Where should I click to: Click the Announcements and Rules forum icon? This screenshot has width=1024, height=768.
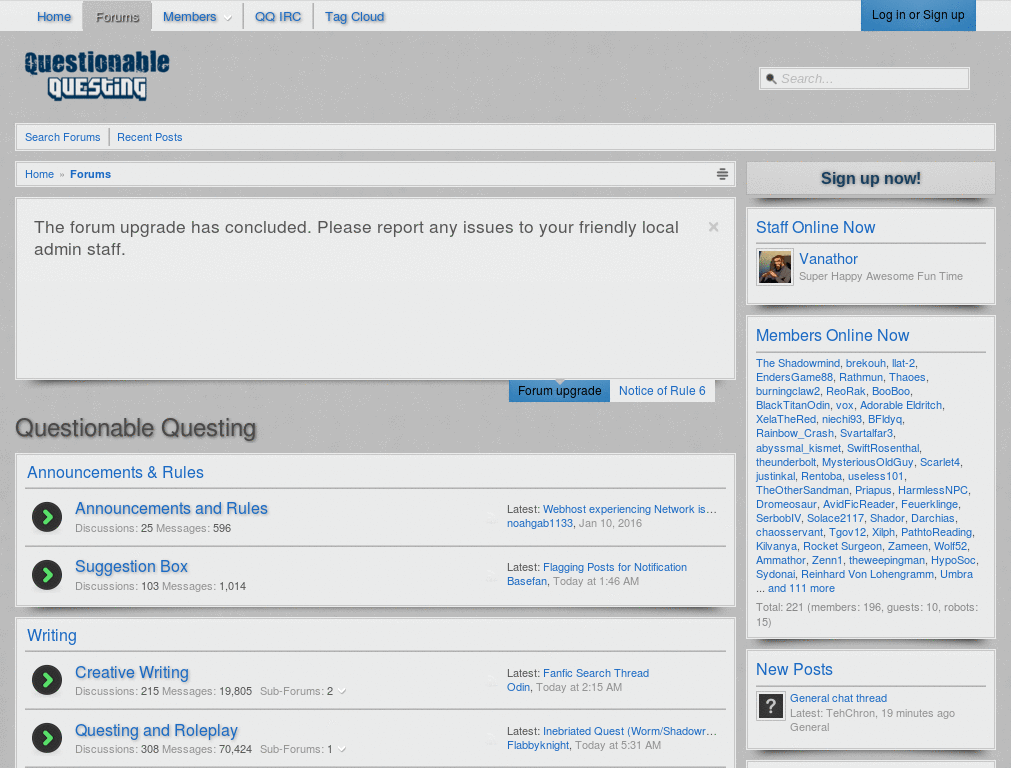pos(47,517)
